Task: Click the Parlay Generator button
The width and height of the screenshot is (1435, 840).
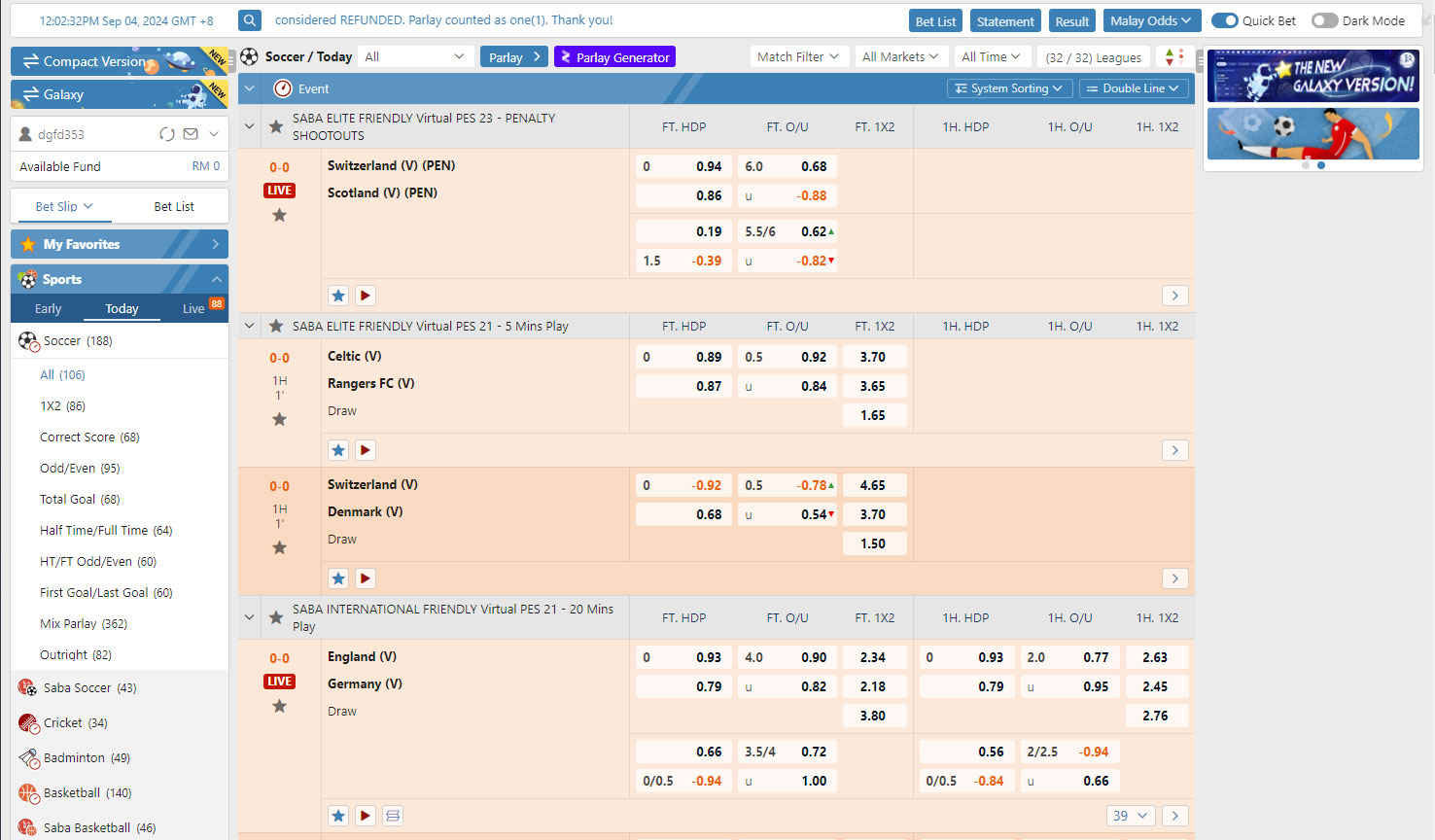Action: point(614,57)
